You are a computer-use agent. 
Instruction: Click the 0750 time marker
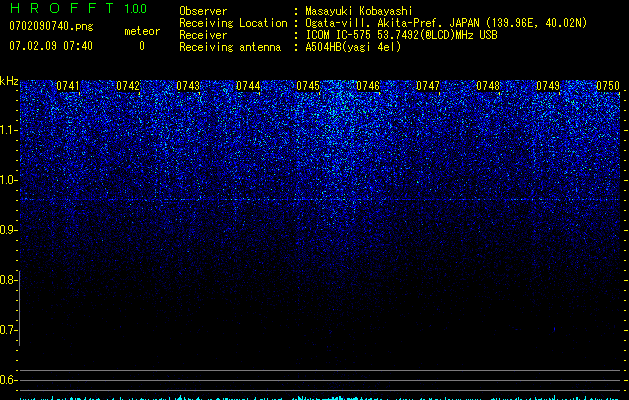click(x=608, y=86)
